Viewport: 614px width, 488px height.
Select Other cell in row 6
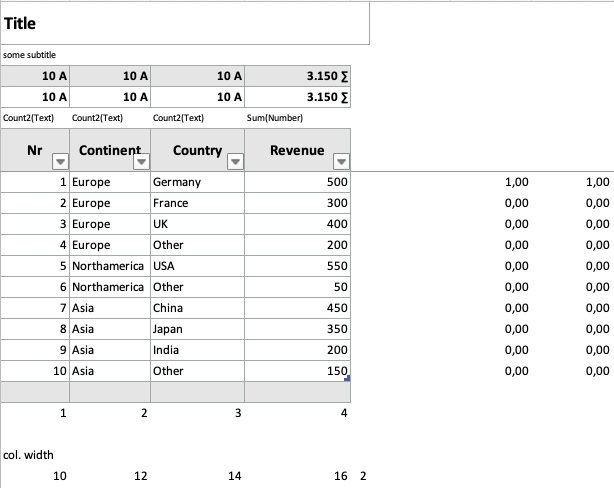(x=197, y=287)
